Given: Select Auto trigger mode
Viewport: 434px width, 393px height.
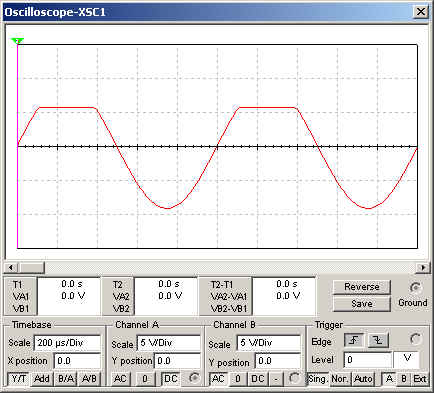Looking at the screenshot, I should pos(363,379).
